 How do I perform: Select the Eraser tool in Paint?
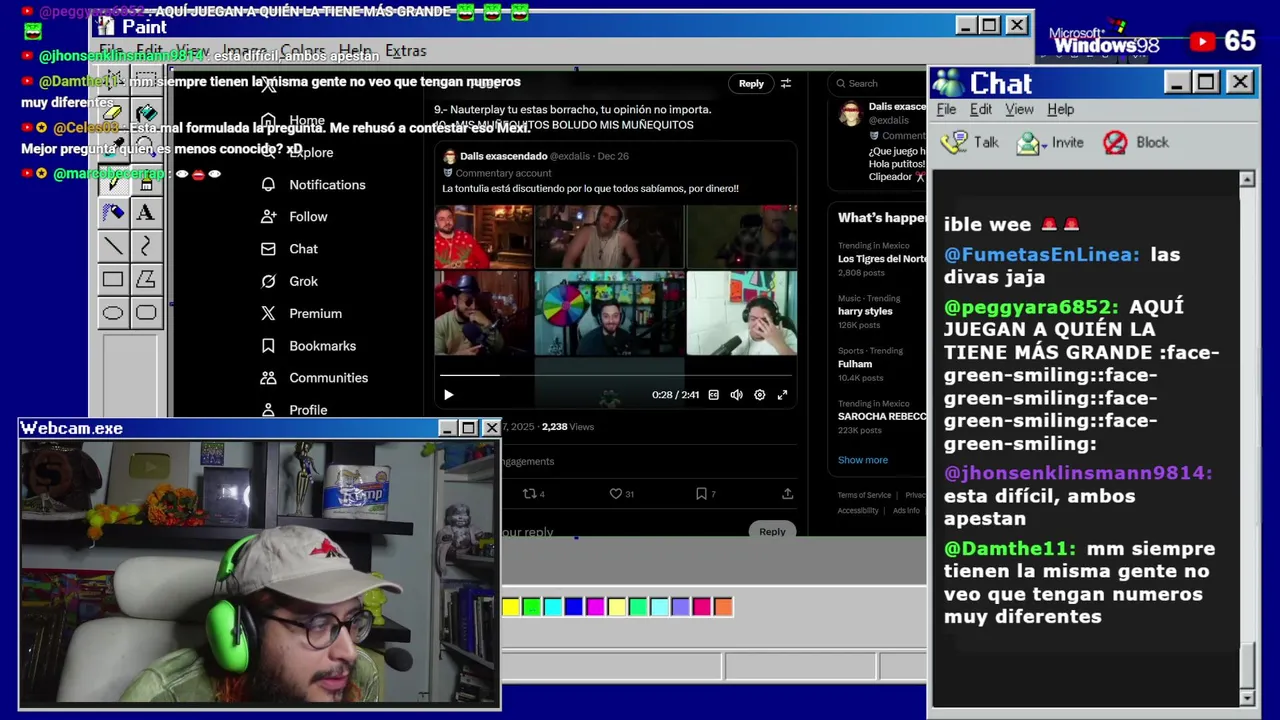pos(113,113)
